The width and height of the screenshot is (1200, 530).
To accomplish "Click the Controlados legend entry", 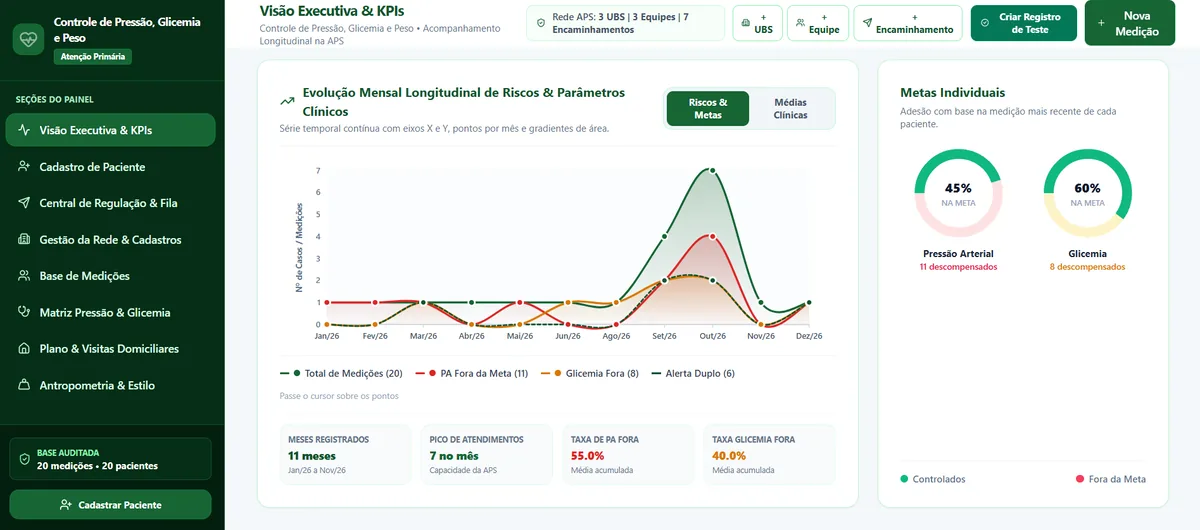I will pos(933,479).
